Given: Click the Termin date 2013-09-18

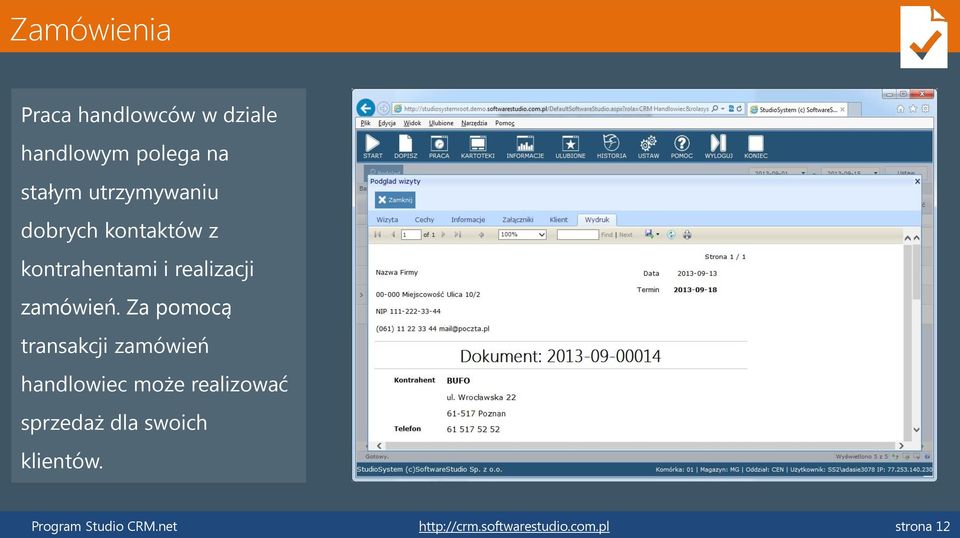Looking at the screenshot, I should 695,290.
